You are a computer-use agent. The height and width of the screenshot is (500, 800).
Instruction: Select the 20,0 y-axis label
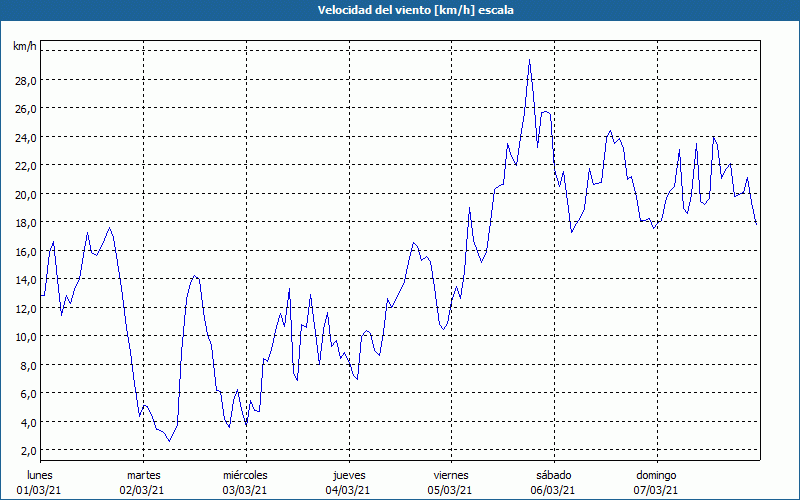[26, 194]
